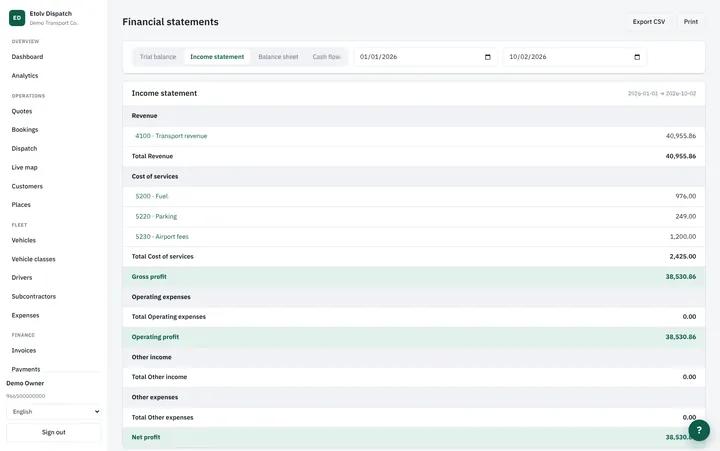This screenshot has height=451, width=720.
Task: Open the Dispatch page
Action: pyautogui.click(x=24, y=148)
